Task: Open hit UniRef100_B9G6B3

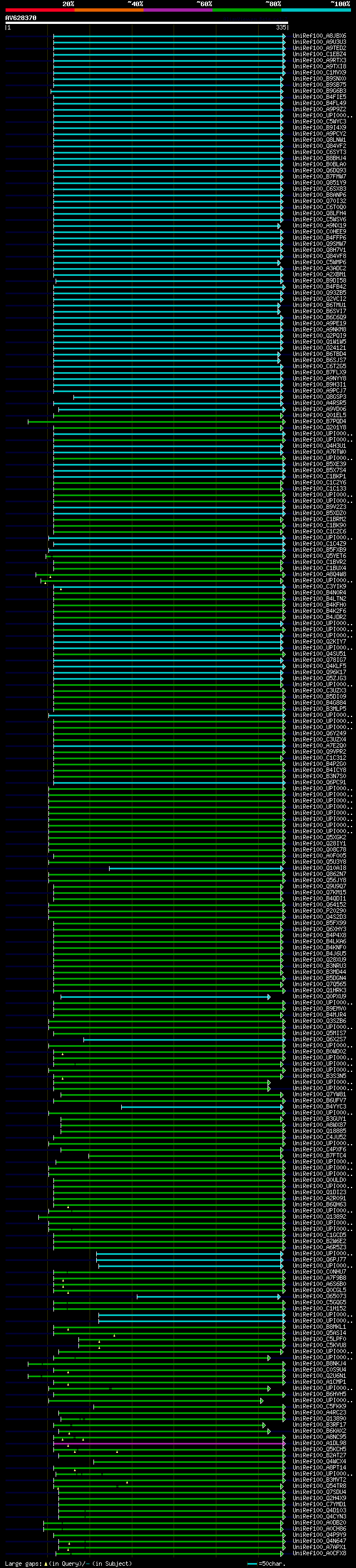Action: point(319,91)
